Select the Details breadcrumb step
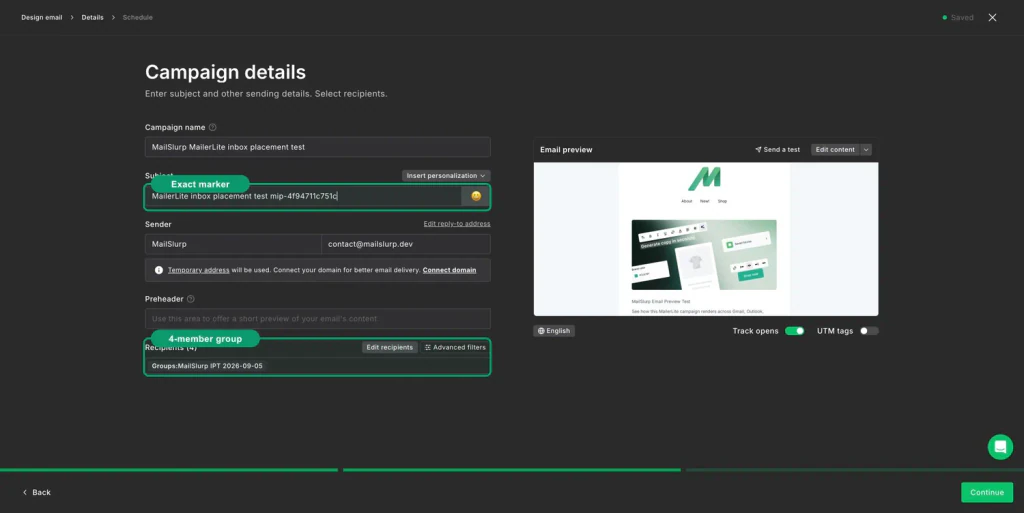This screenshot has width=1024, height=513. coord(92,18)
